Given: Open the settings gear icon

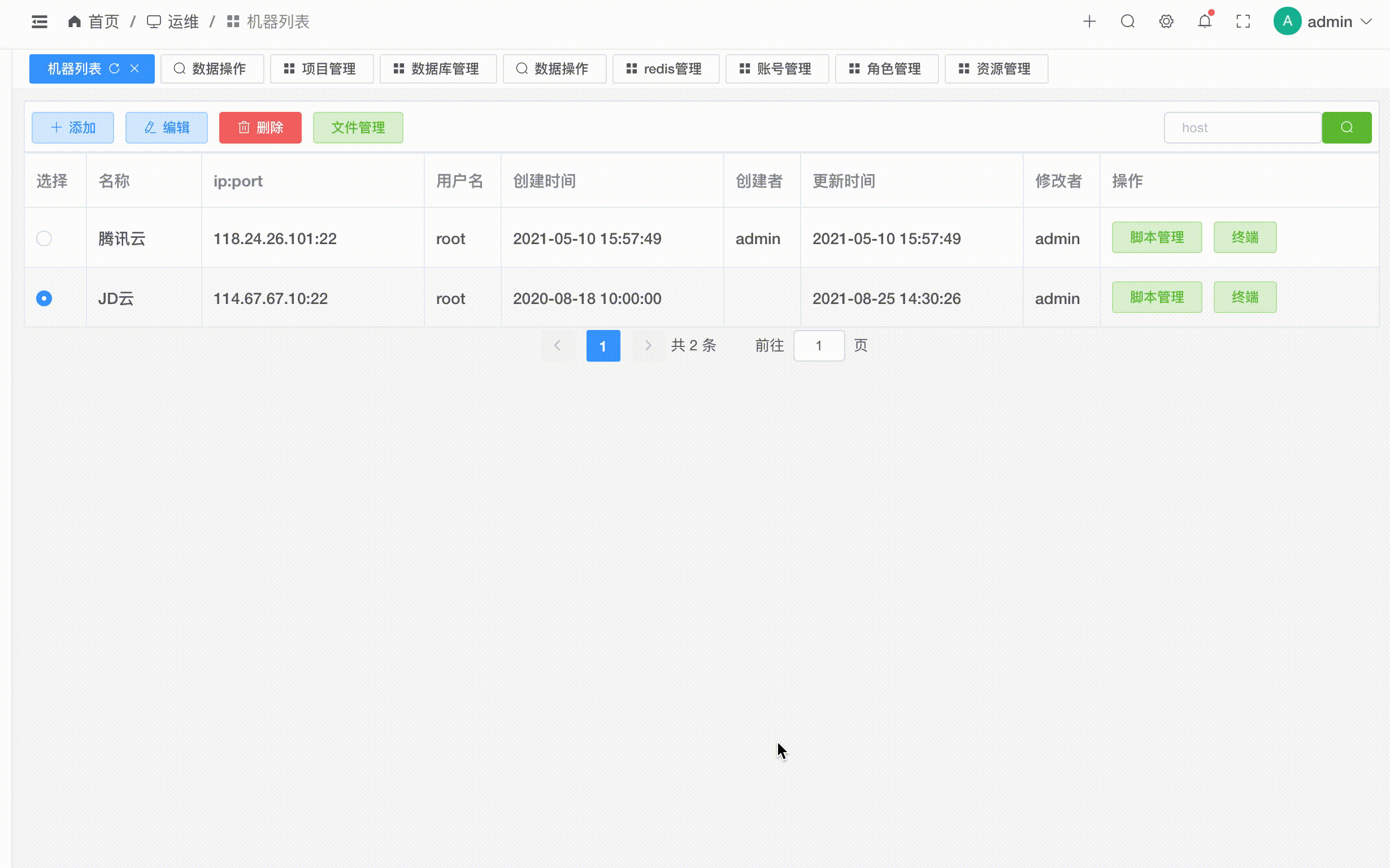Looking at the screenshot, I should [1166, 21].
